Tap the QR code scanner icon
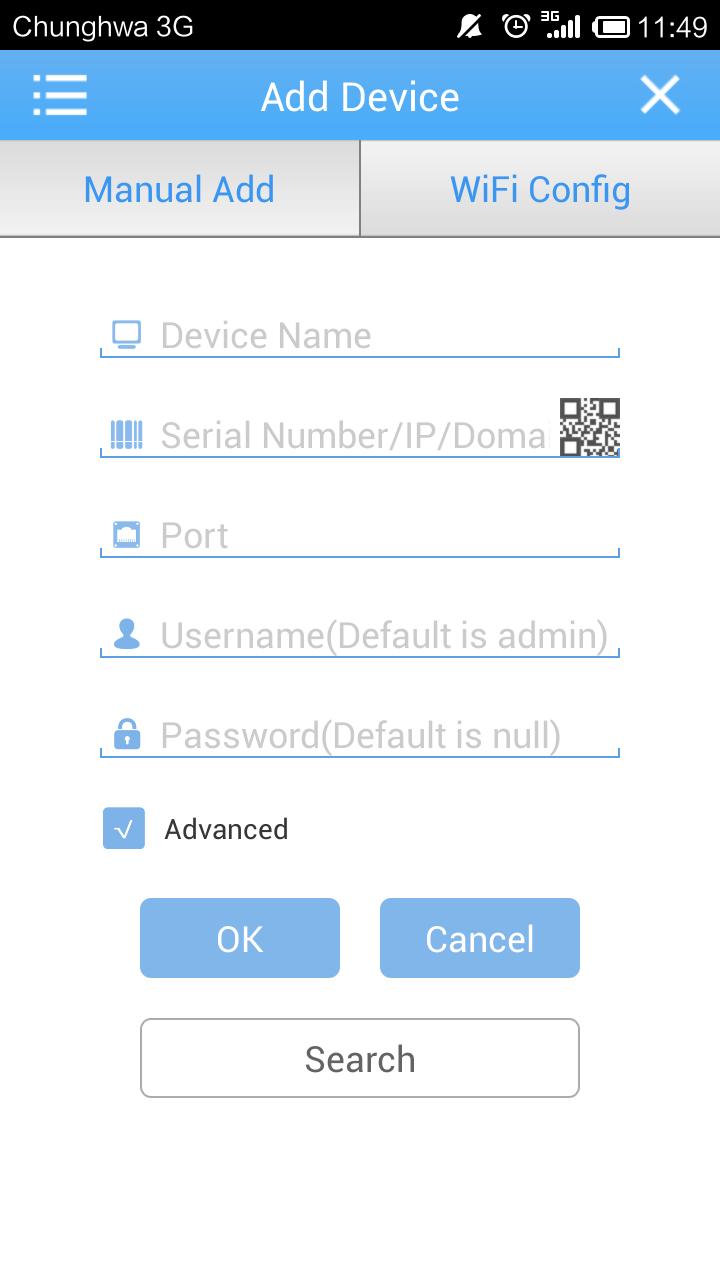Screen dimensions: 720x1280 (x=589, y=427)
